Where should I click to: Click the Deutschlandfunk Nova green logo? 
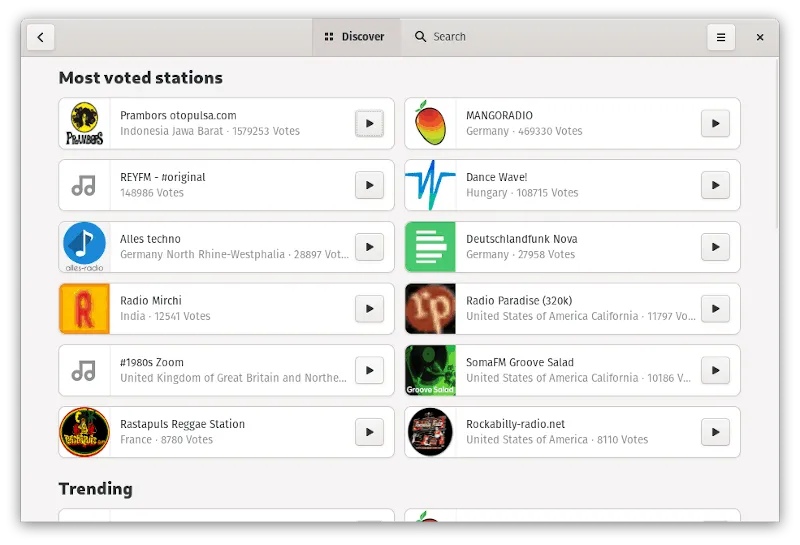click(x=430, y=247)
